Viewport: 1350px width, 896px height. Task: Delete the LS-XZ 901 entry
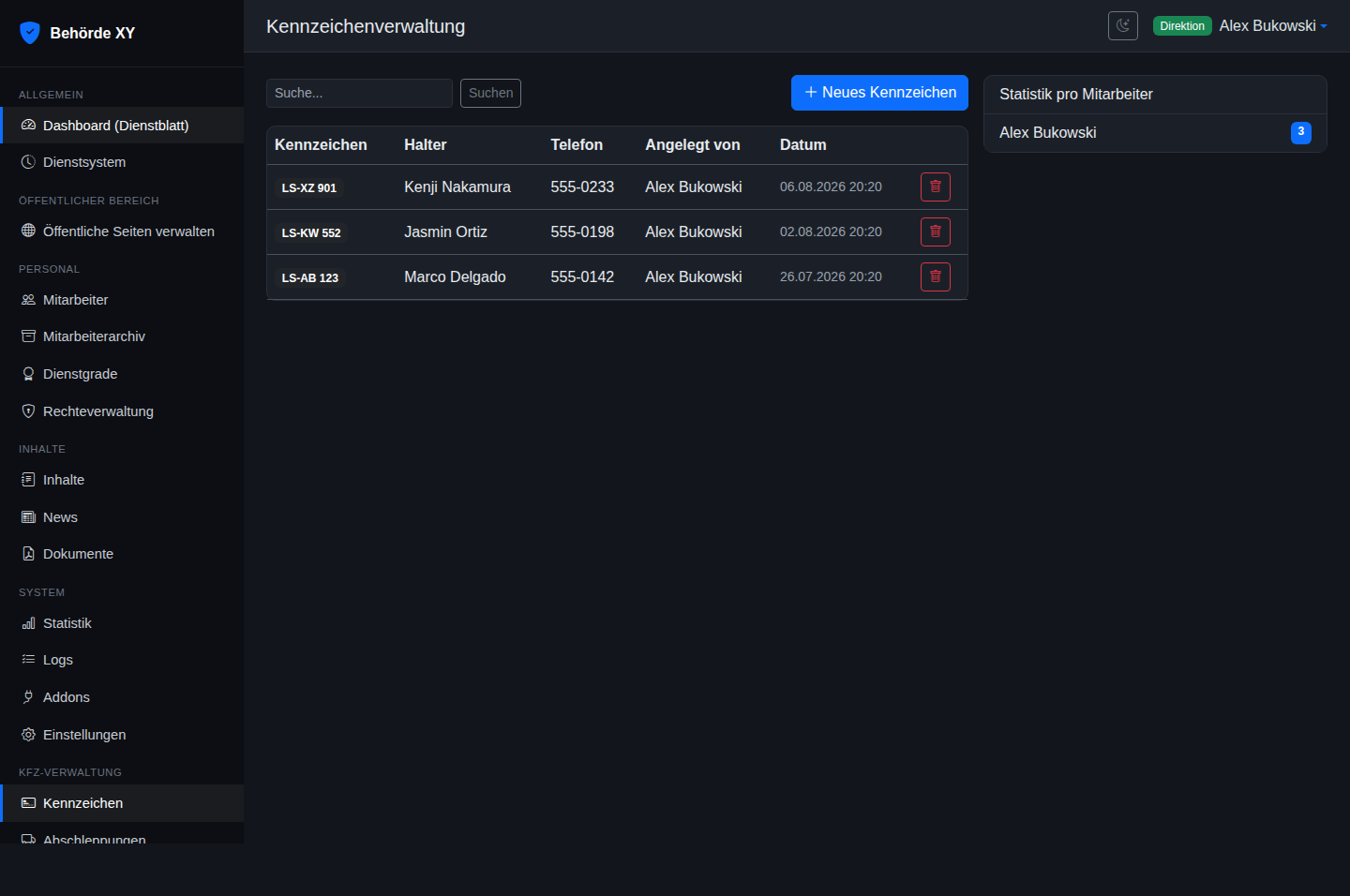[x=935, y=187]
